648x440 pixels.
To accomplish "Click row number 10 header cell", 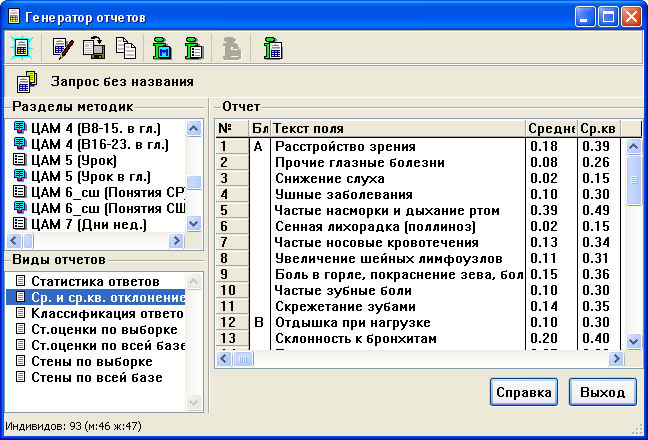I will (x=232, y=290).
